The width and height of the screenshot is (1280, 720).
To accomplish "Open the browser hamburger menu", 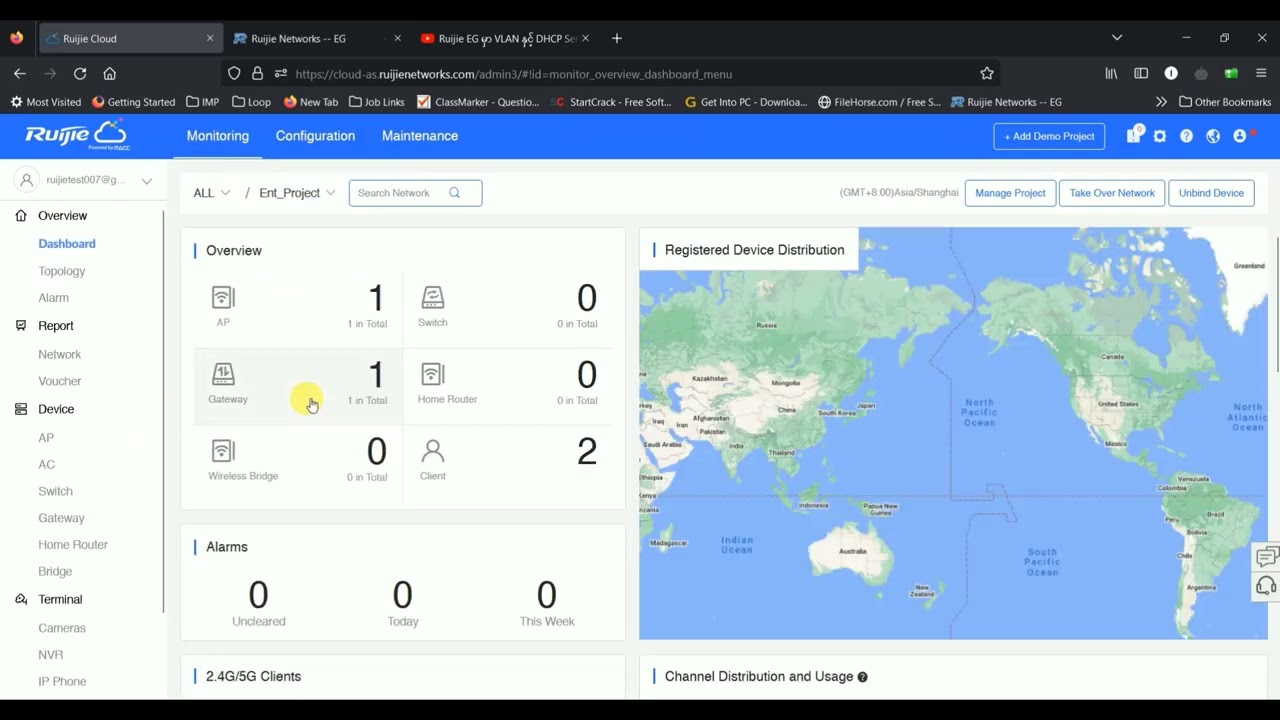I will point(1261,74).
